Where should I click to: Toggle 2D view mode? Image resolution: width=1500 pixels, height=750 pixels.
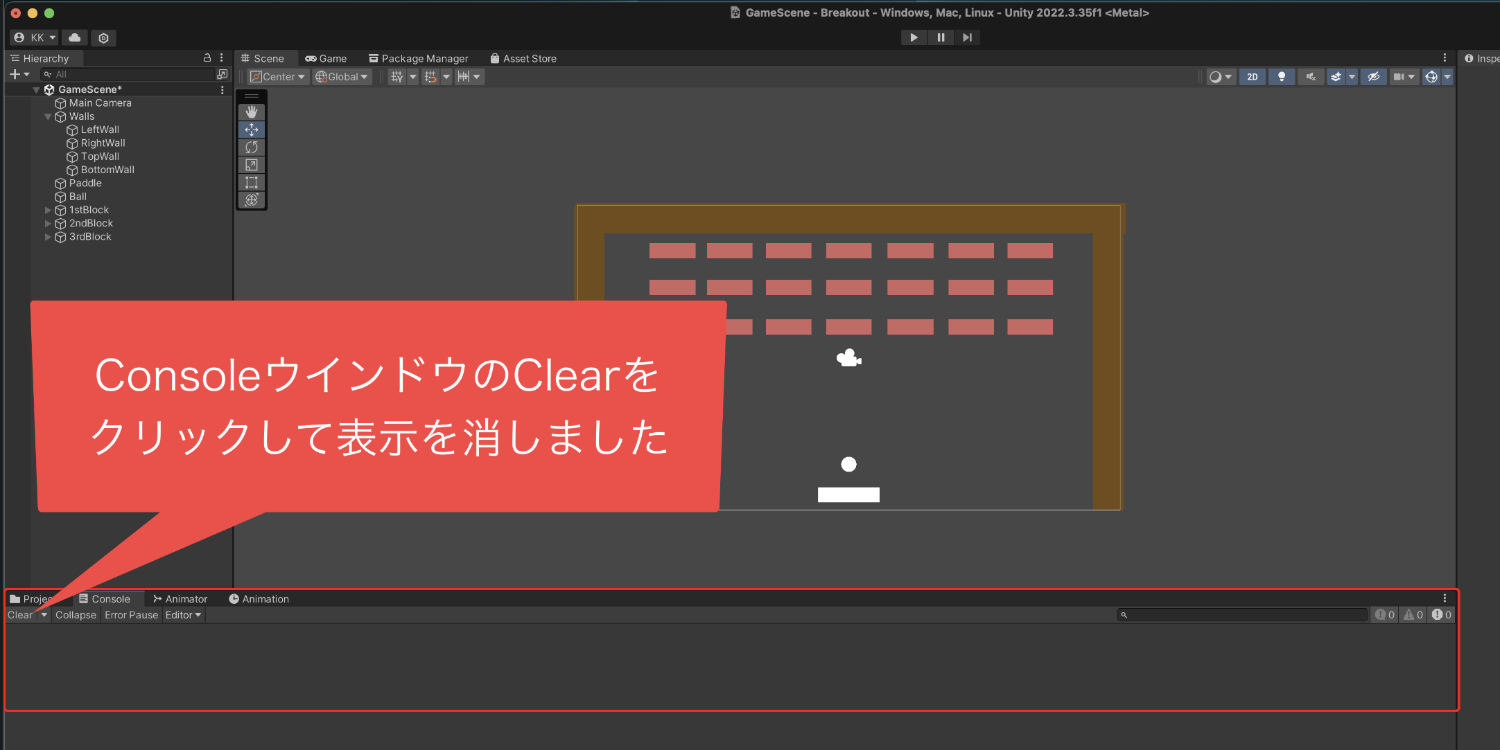1252,76
